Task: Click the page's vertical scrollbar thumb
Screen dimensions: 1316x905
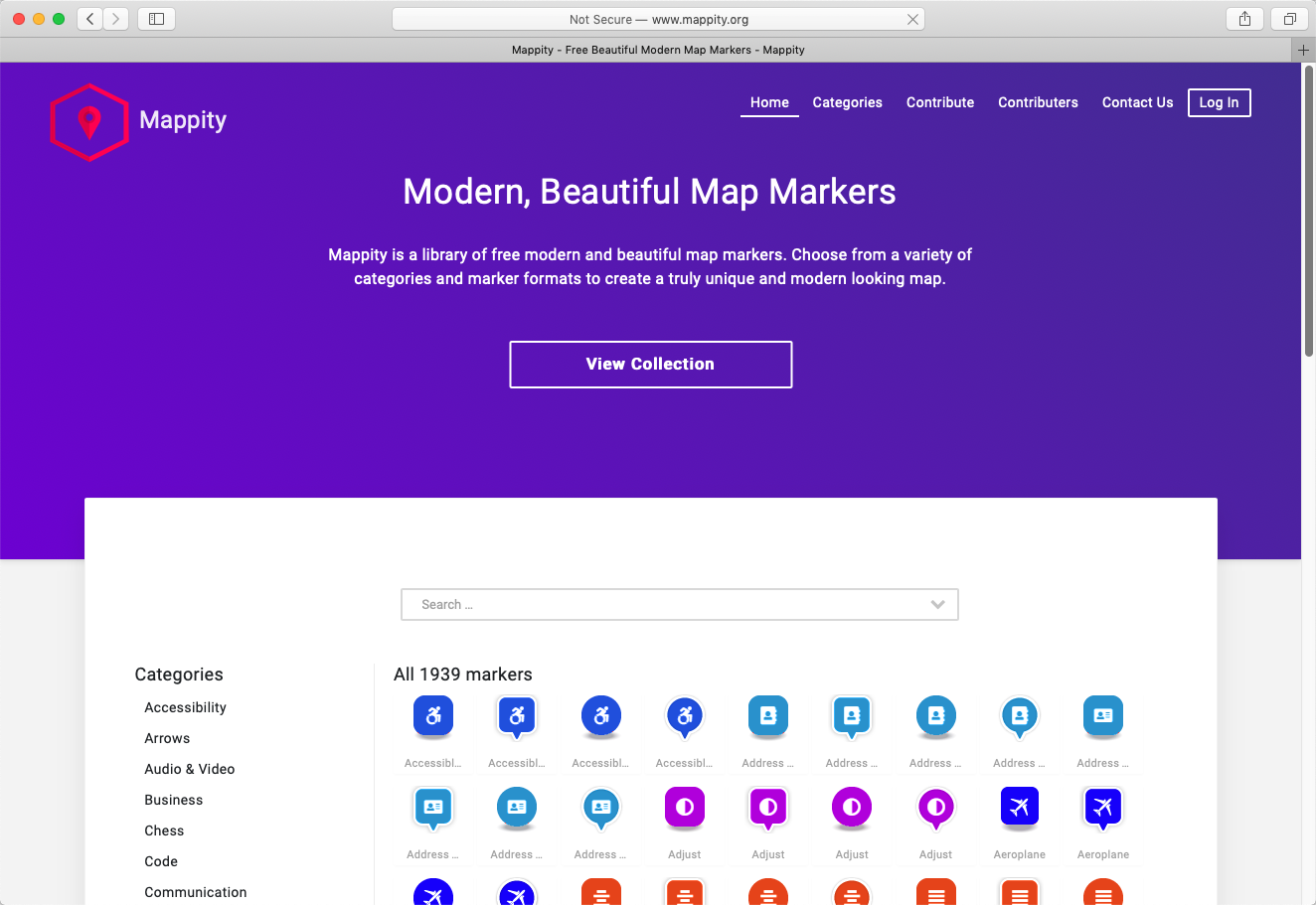Action: coord(1309,211)
